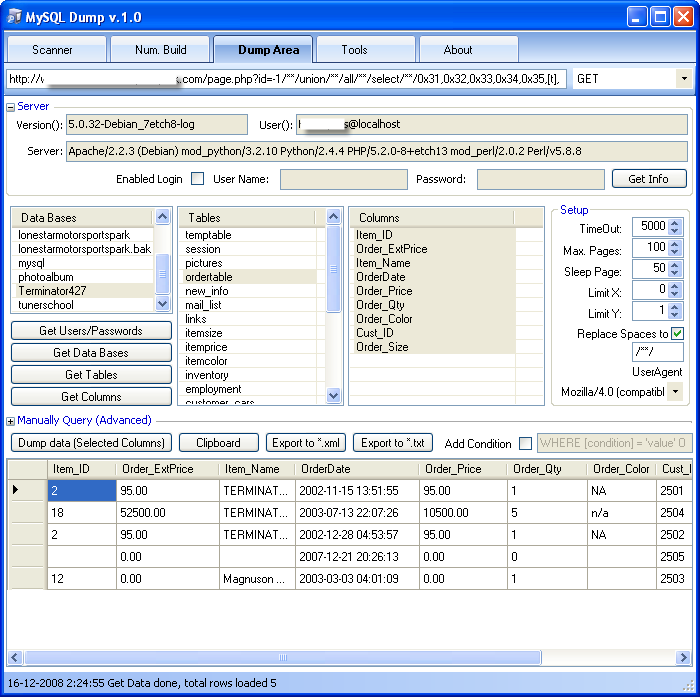700x697 pixels.
Task: Click the current row indicator arrow
Action: click(x=16, y=490)
